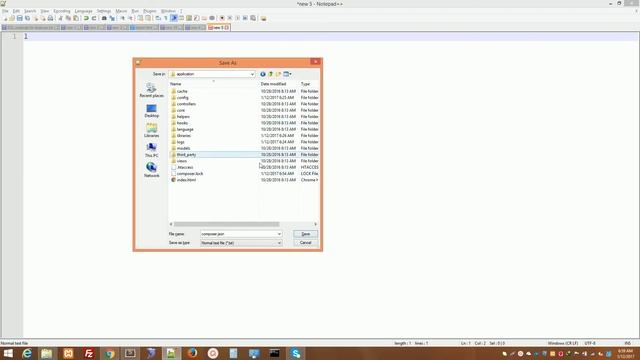
Task: Select This PC in the Save As sidebar
Action: [151, 150]
